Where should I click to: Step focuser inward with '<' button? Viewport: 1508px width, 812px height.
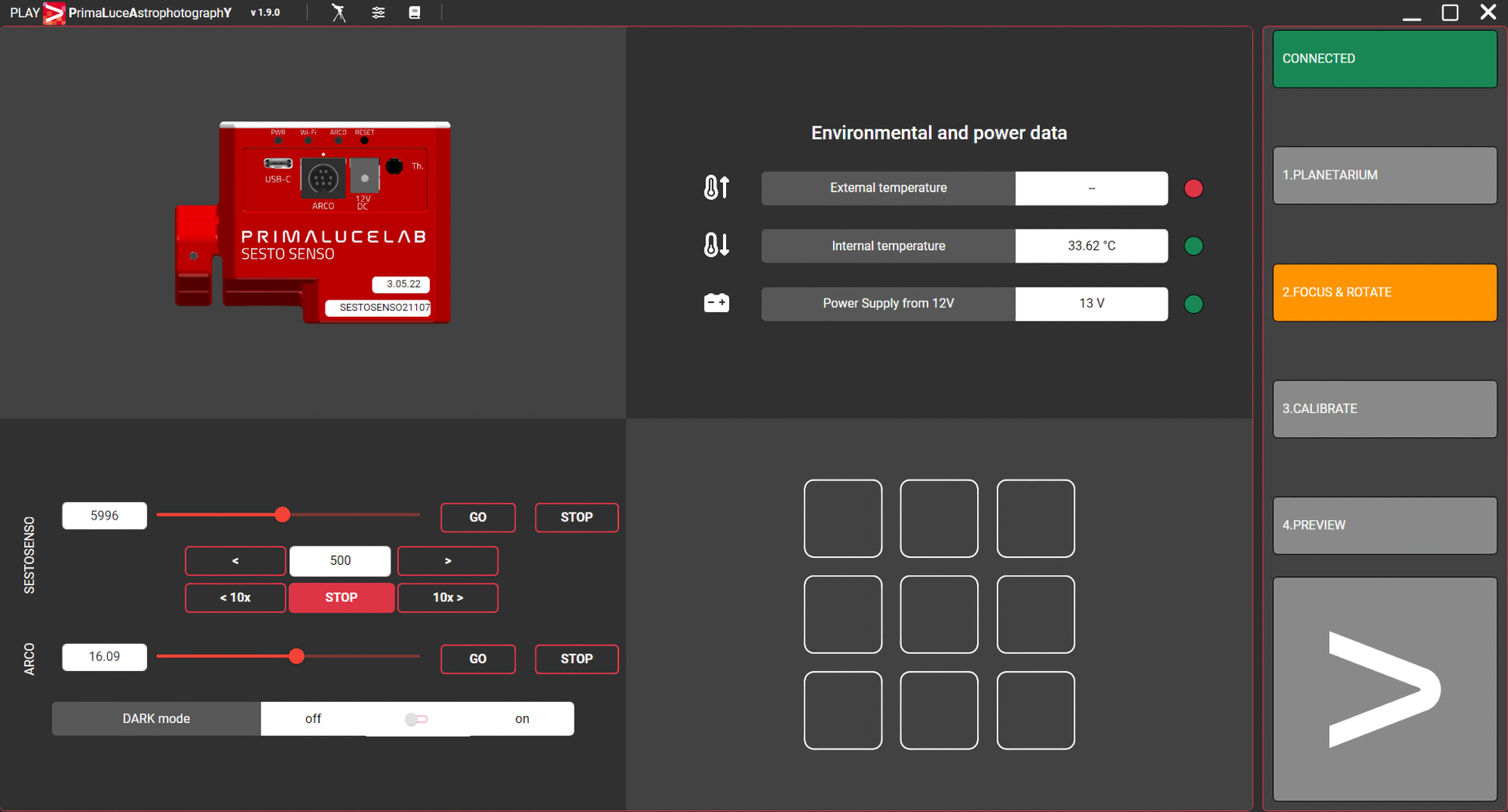[235, 561]
